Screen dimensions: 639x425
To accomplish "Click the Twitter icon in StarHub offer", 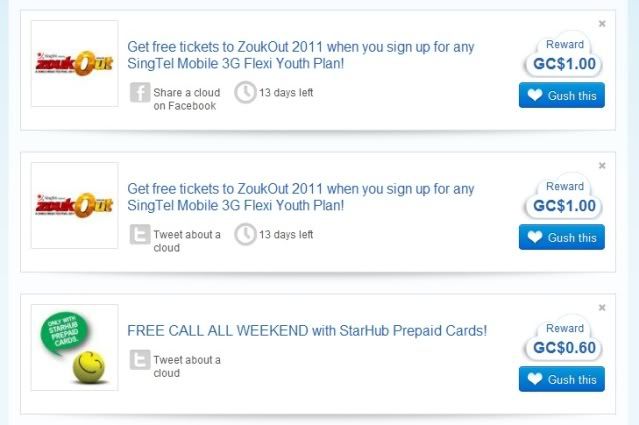I will click(x=140, y=360).
